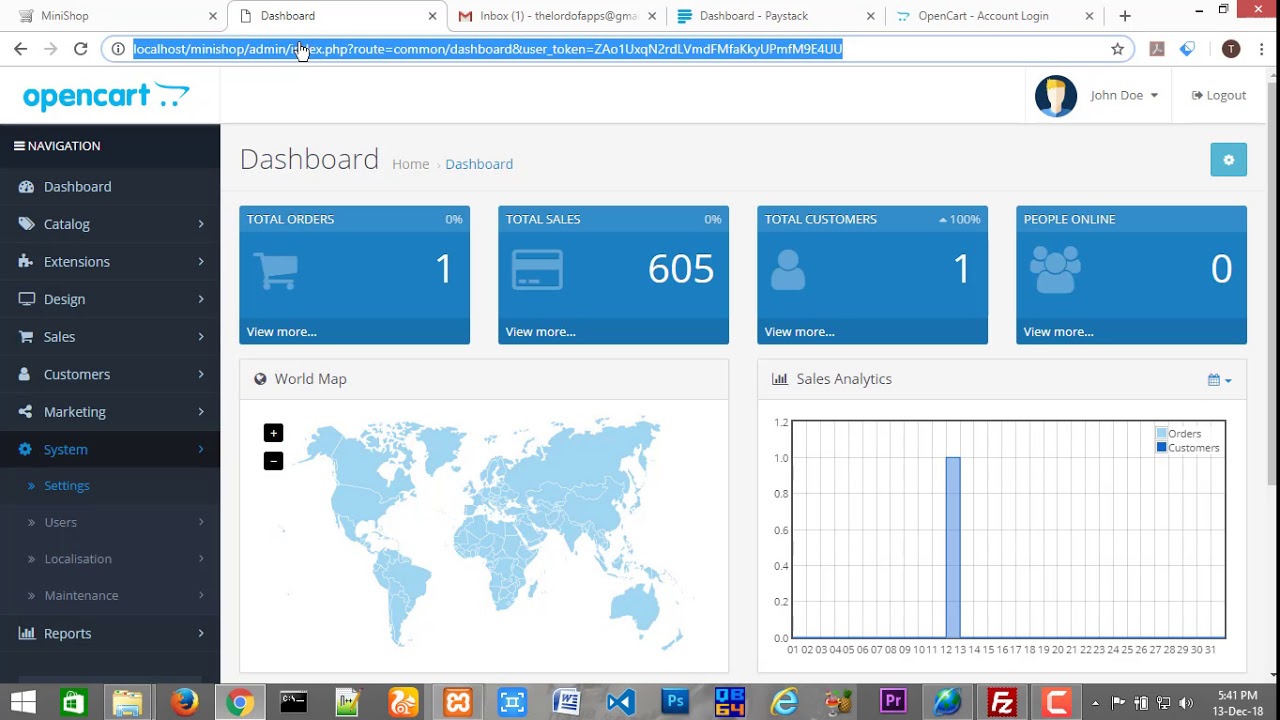Viewport: 1280px width, 720px height.
Task: Reload the page in browser
Action: [x=81, y=48]
